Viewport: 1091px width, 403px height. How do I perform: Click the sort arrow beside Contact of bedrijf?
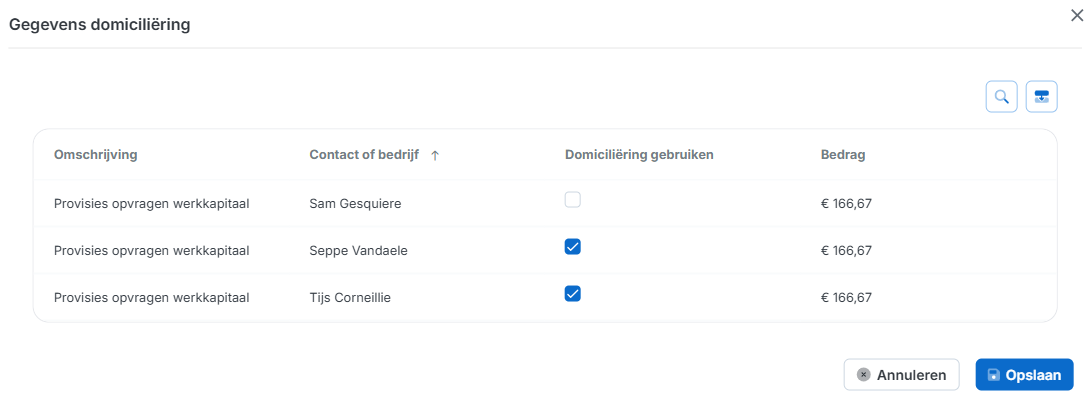435,155
